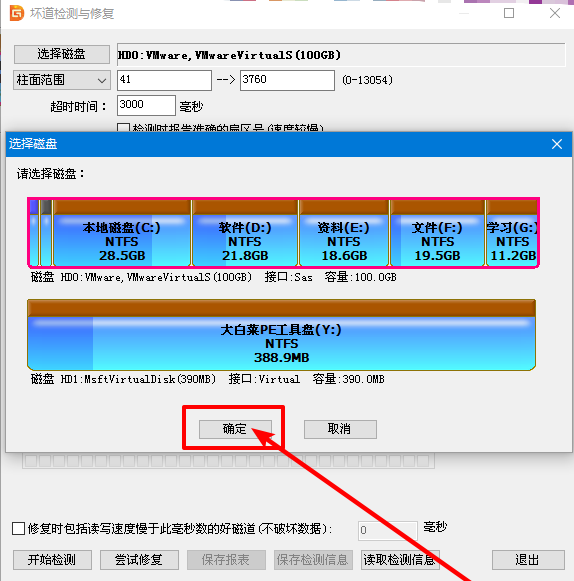Select the 文件(F:) partition block
Screen dimensions: 574x581
(x=438, y=233)
